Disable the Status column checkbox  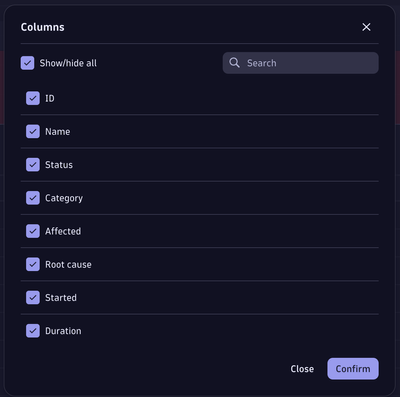click(x=33, y=165)
